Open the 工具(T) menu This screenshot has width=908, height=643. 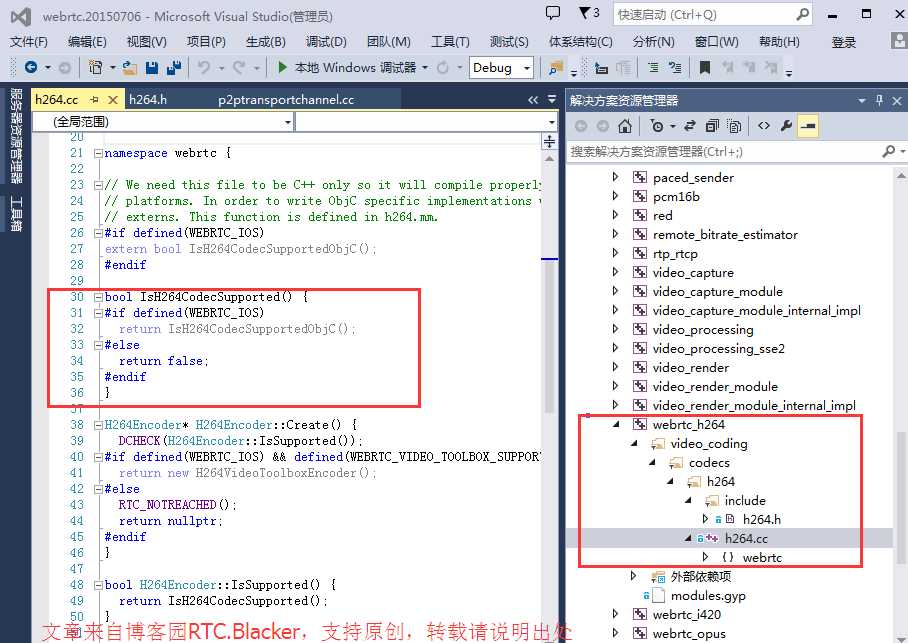point(450,42)
